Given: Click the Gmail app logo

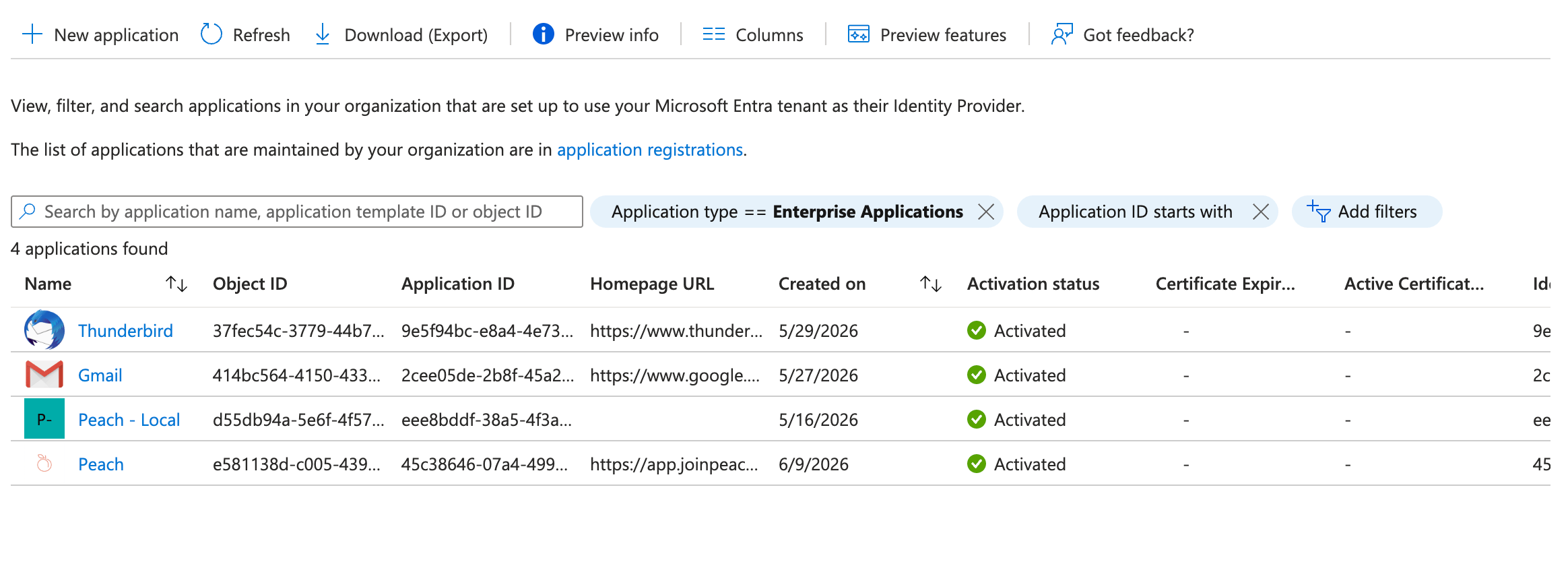Looking at the screenshot, I should click(x=44, y=374).
